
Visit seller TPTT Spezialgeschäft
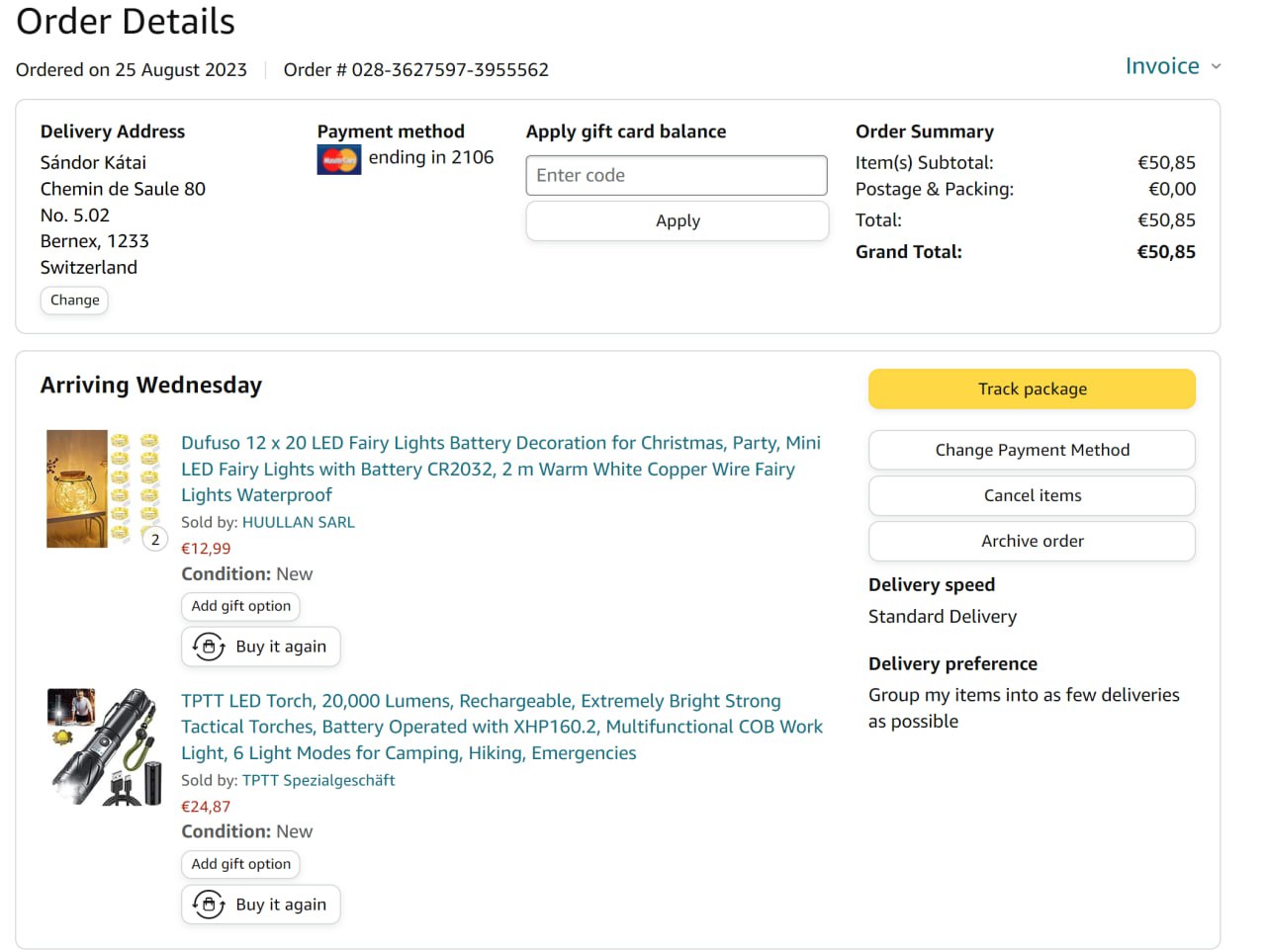318,780
